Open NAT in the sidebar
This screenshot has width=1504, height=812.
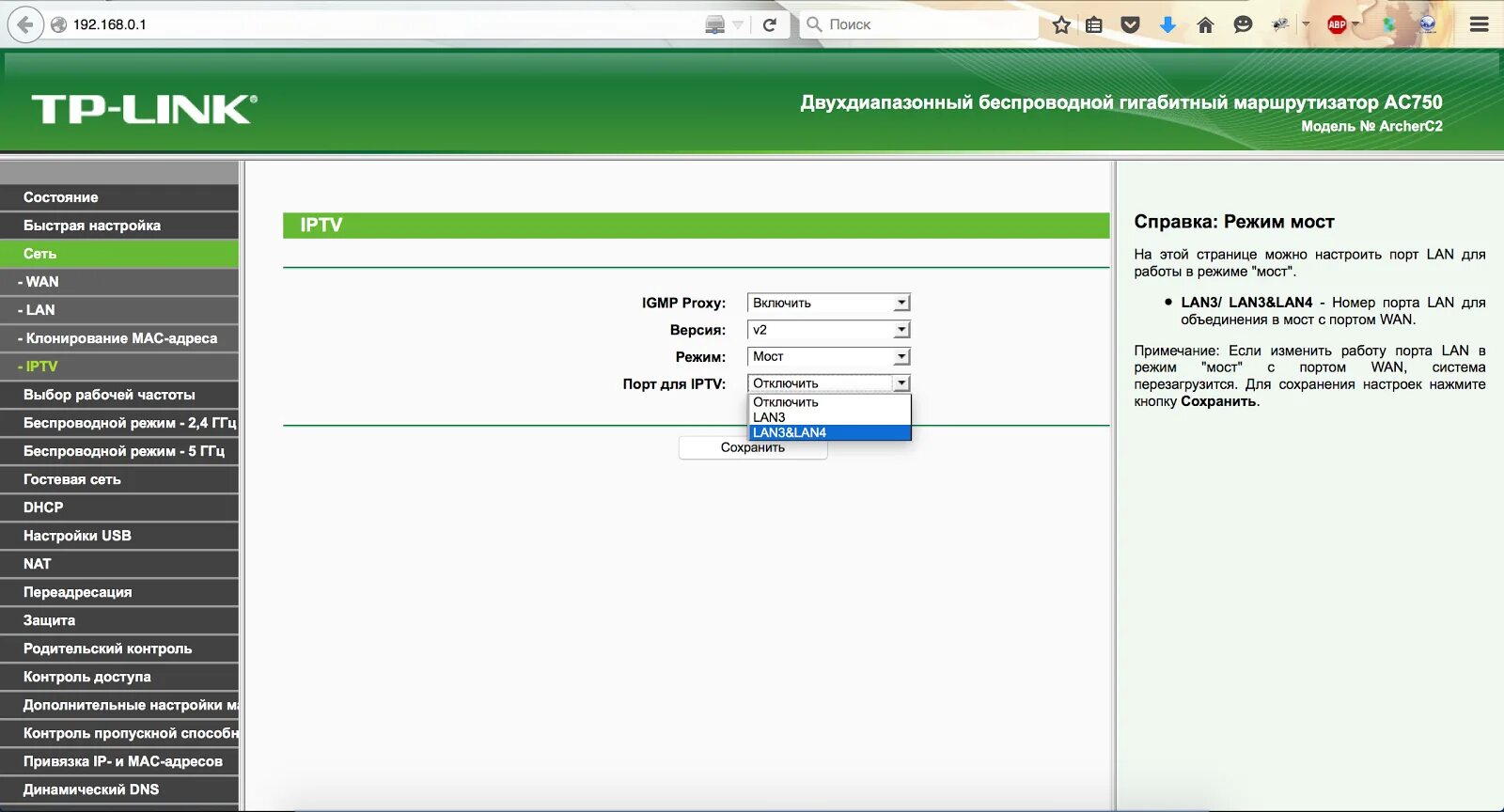[119, 564]
